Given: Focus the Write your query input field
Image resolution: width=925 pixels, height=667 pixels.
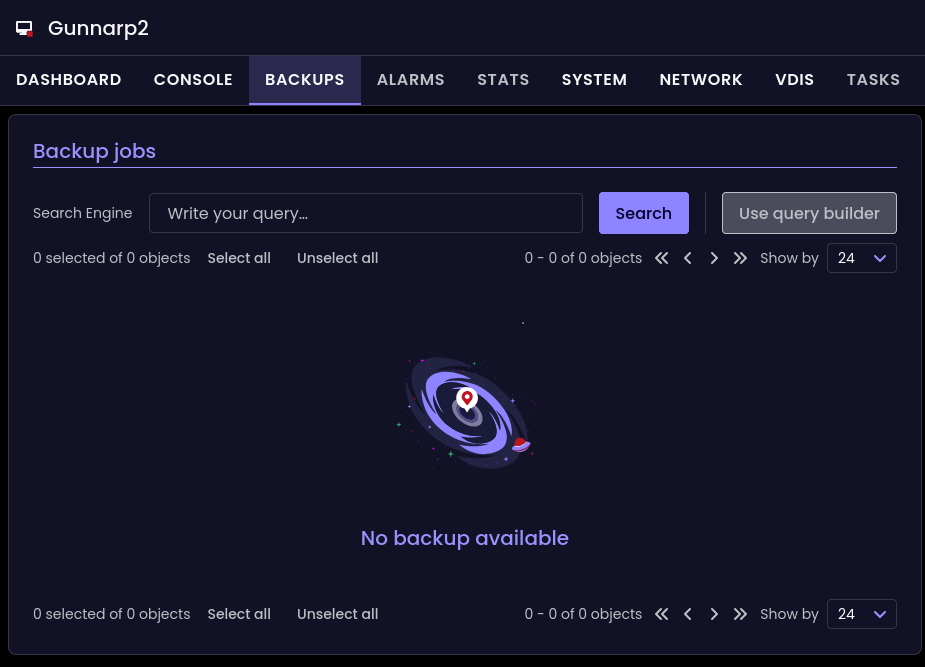Looking at the screenshot, I should [x=366, y=213].
